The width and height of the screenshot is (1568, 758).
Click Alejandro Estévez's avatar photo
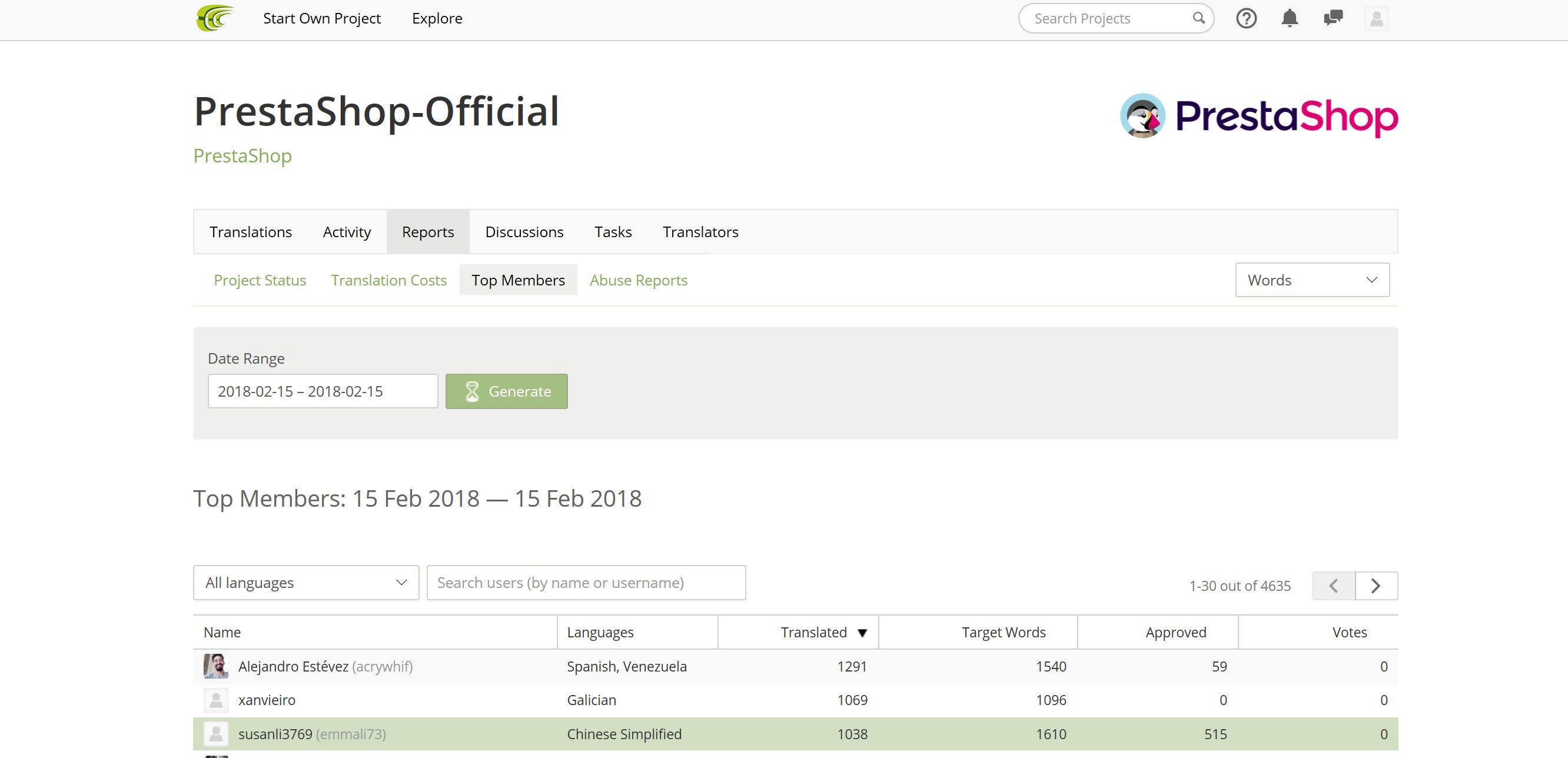pyautogui.click(x=215, y=666)
